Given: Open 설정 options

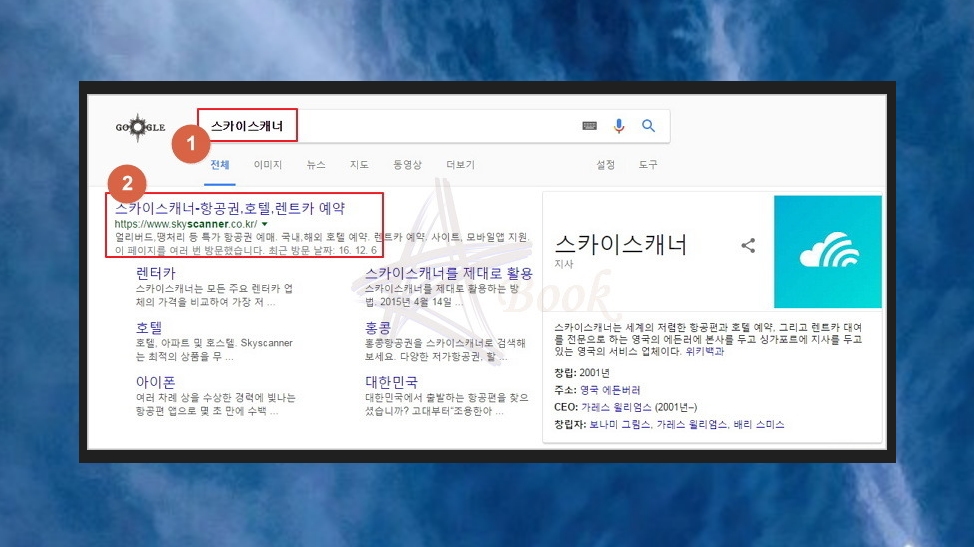Looking at the screenshot, I should pyautogui.click(x=605, y=165).
